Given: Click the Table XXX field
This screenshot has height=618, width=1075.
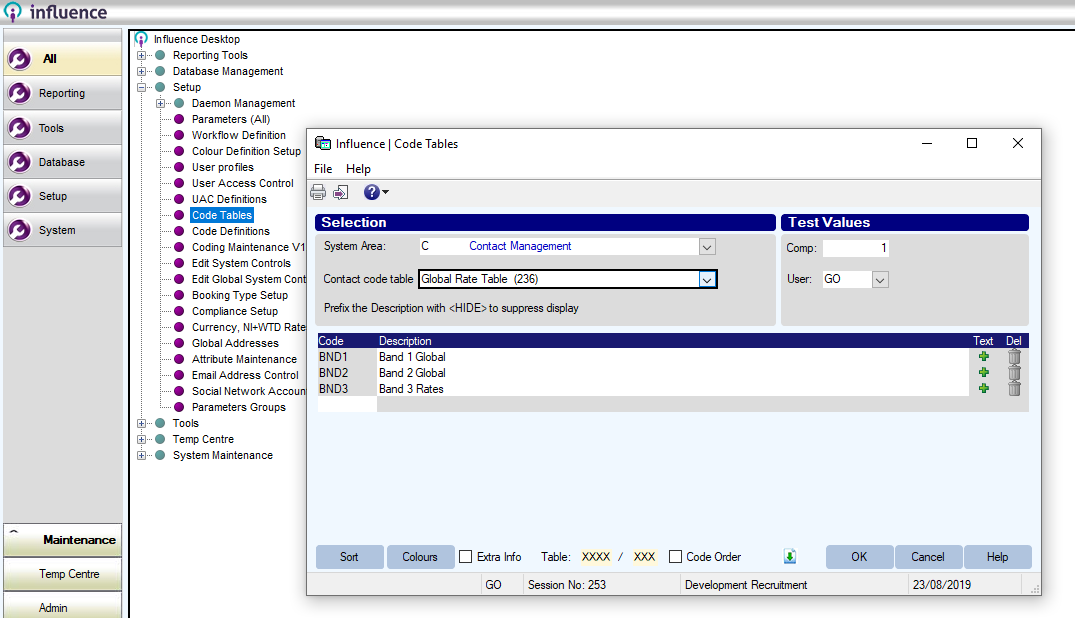Looking at the screenshot, I should [644, 557].
